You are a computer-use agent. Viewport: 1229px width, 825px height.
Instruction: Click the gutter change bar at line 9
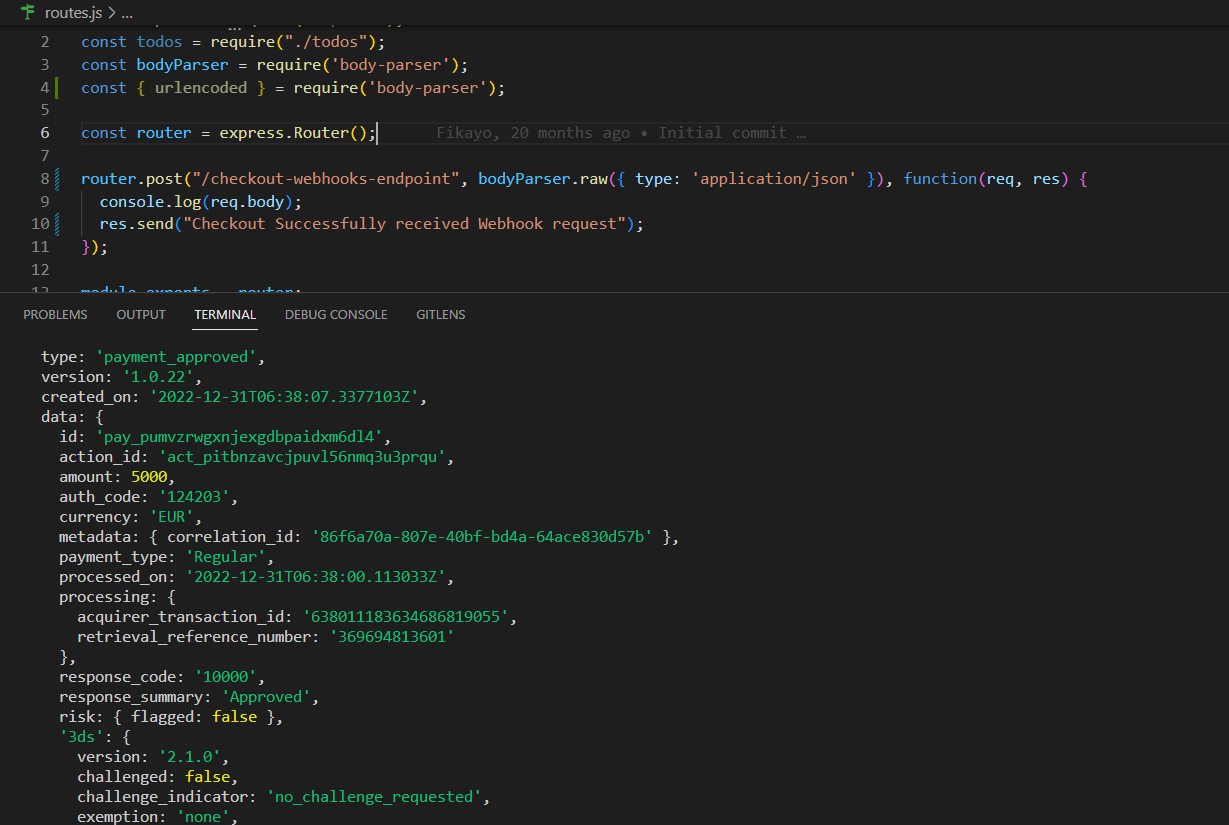59,200
